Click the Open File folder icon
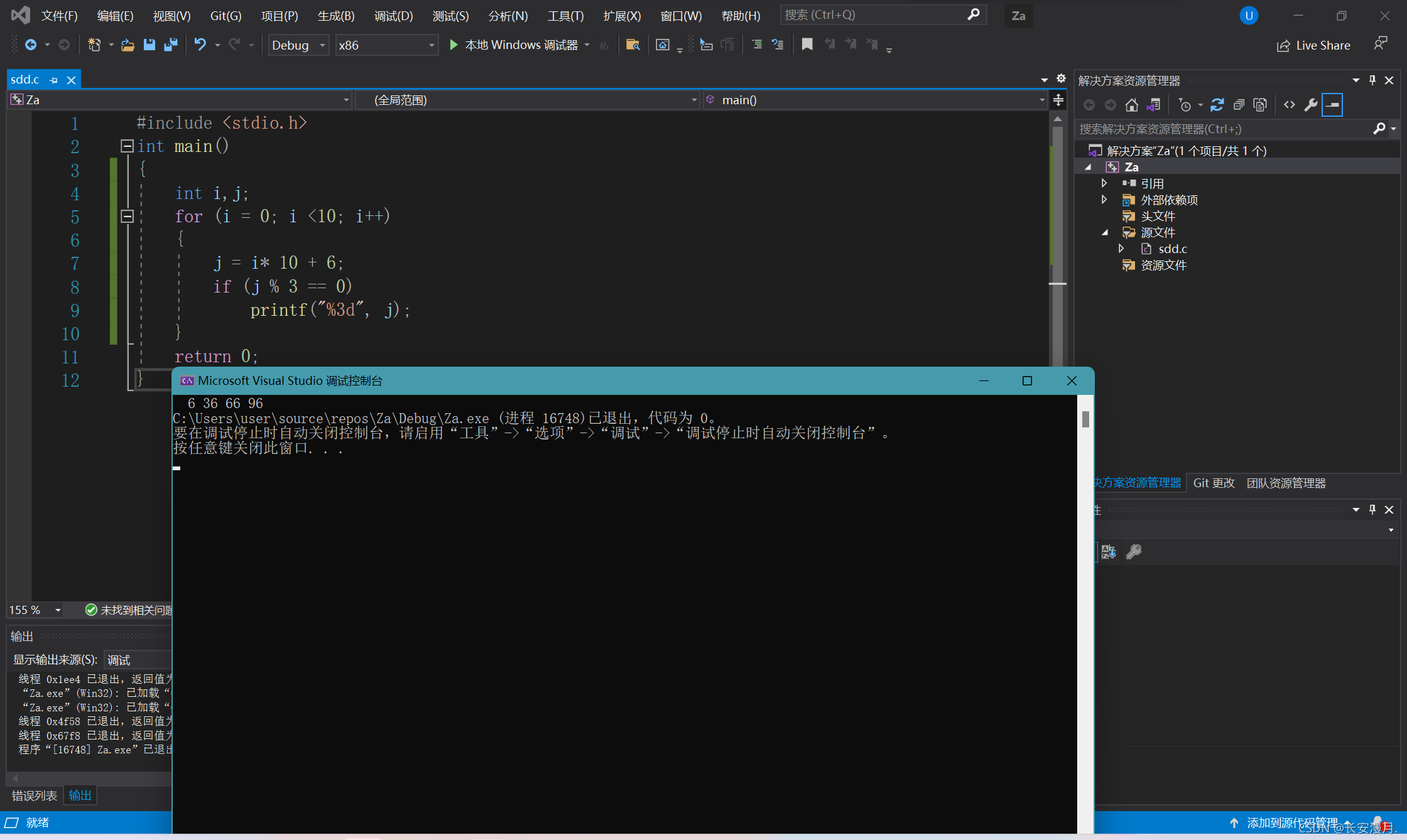 (128, 45)
